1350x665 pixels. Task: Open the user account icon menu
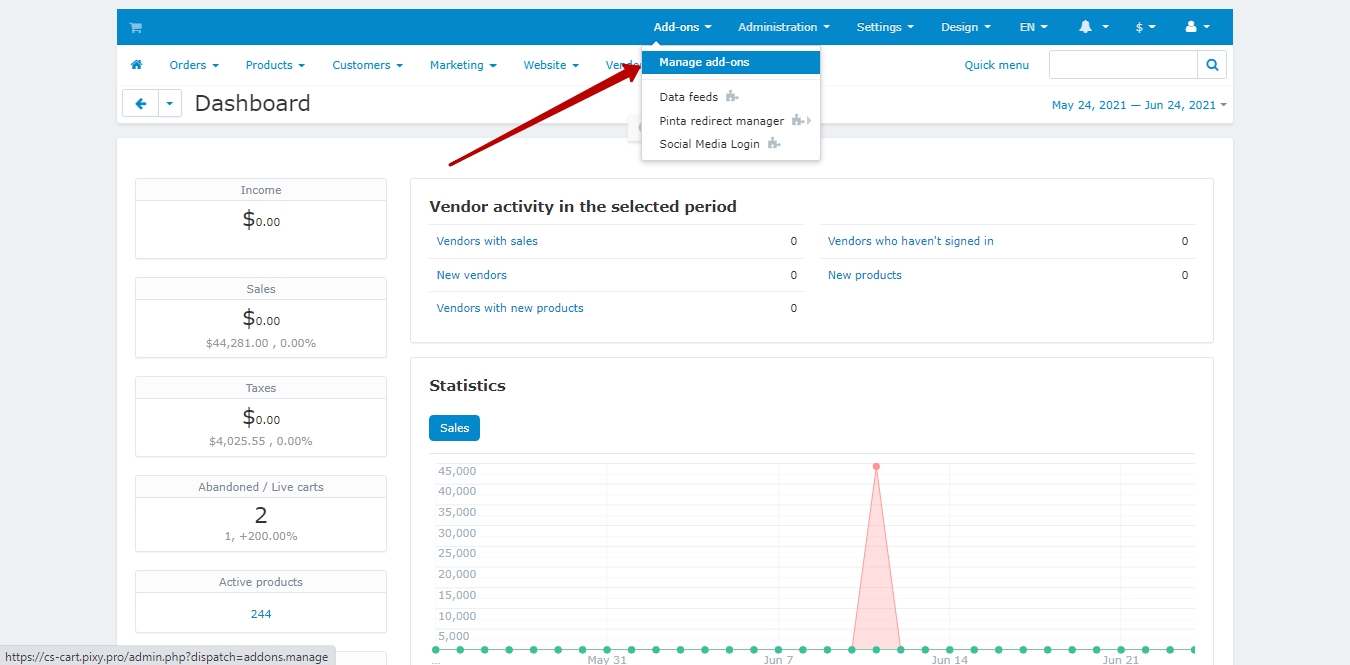(x=1196, y=27)
